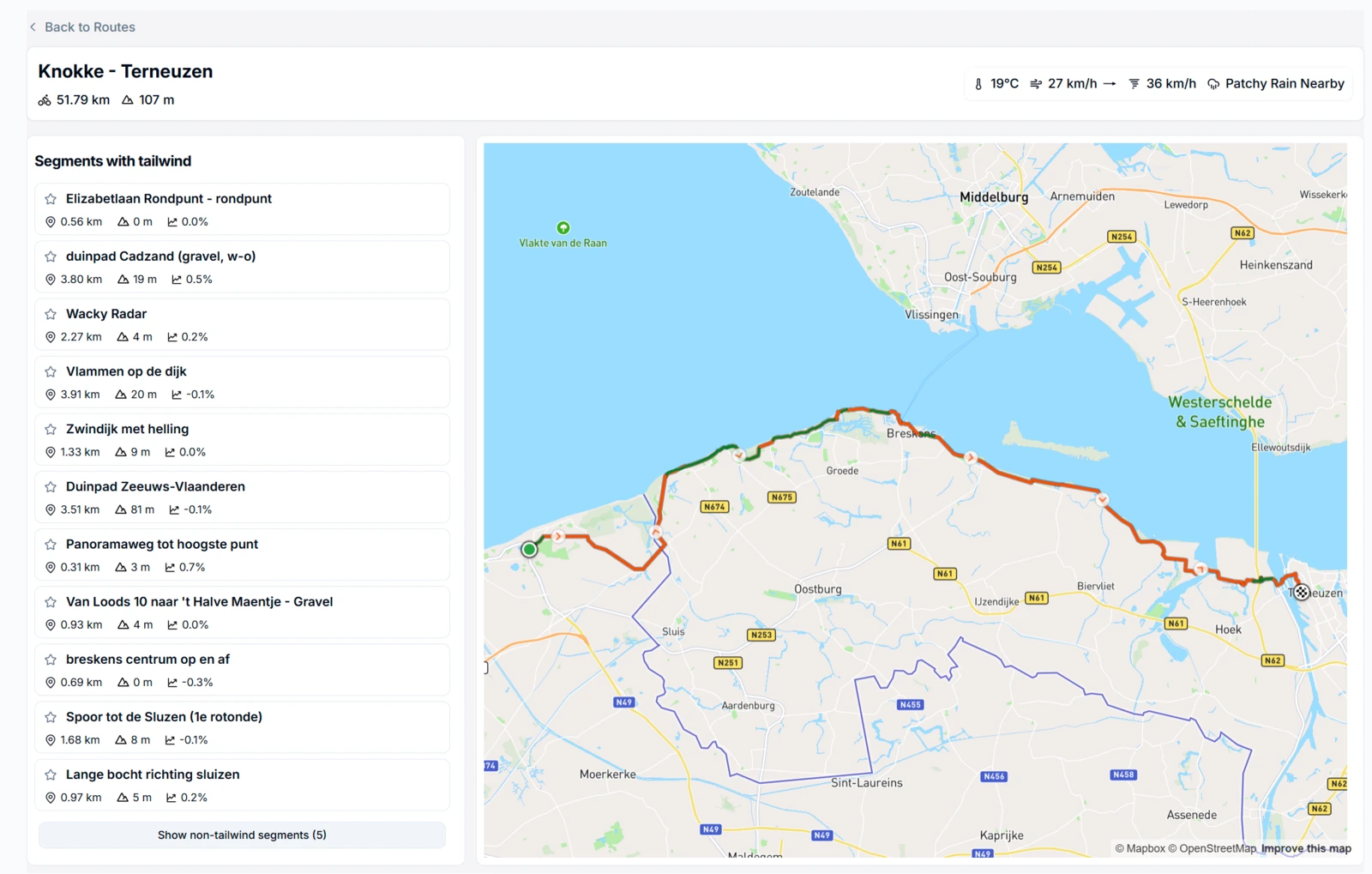This screenshot has height=874, width=1372.
Task: Click location pin icon beside 0.56 km
Action: pyautogui.click(x=51, y=222)
